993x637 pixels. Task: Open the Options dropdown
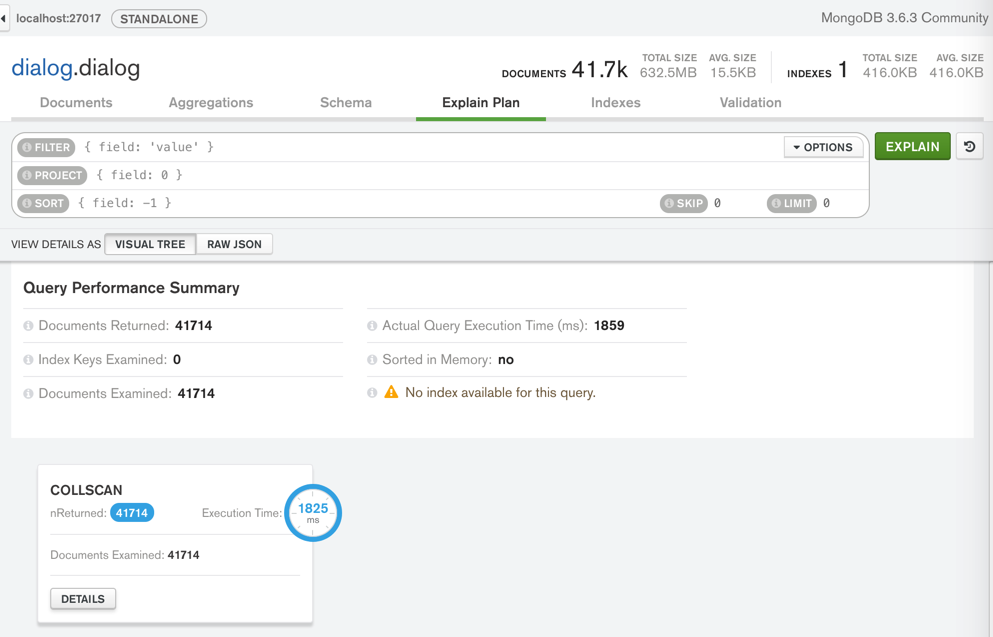823,147
